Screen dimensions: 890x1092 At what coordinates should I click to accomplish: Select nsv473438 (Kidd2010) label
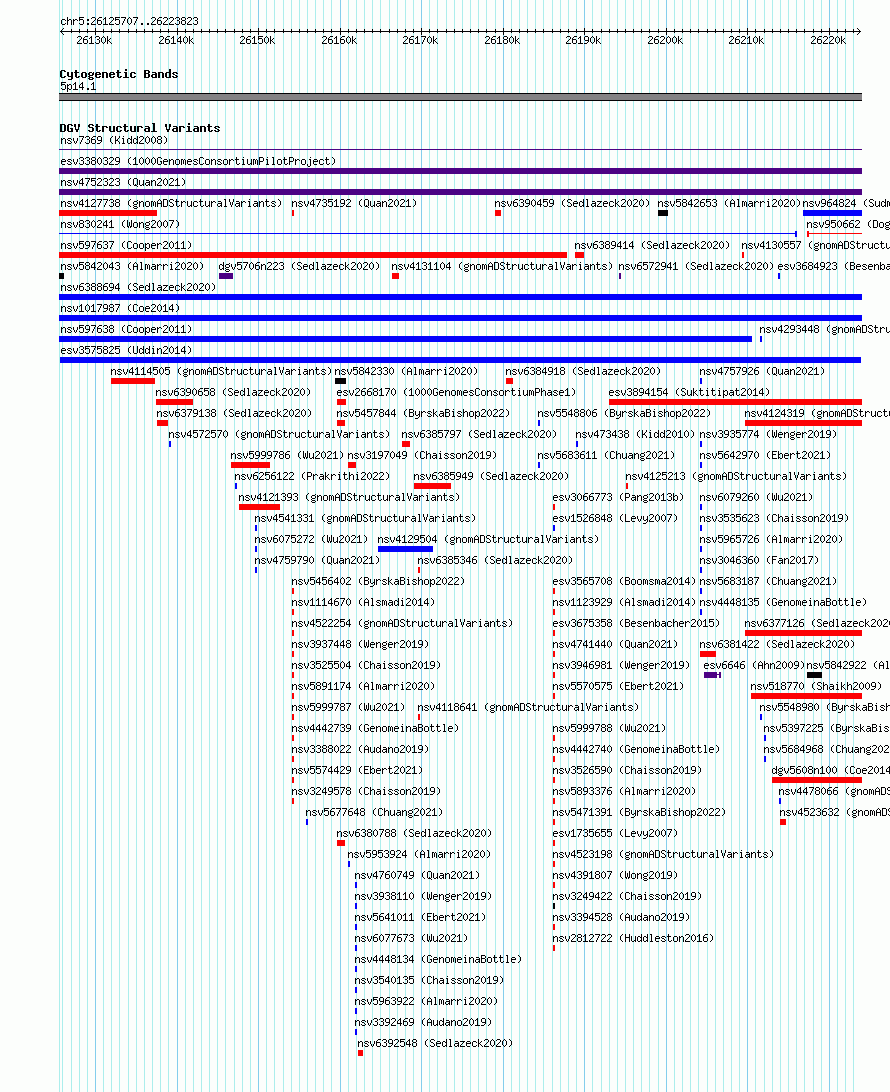[x=635, y=433]
